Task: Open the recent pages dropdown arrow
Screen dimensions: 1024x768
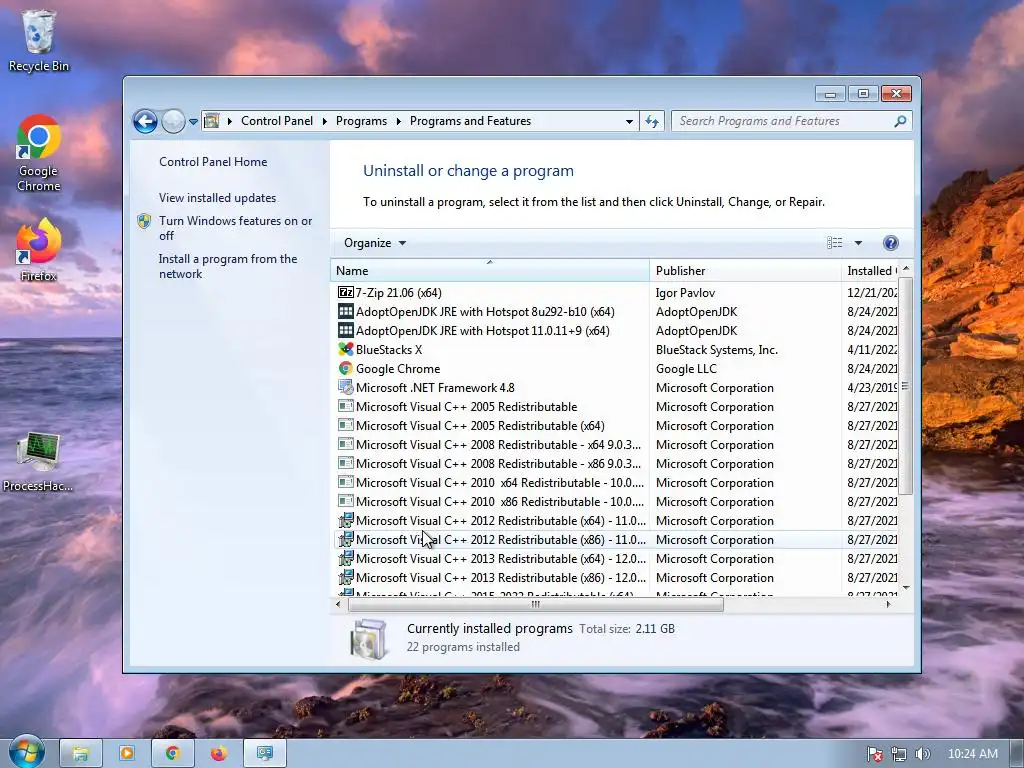Action: coord(193,121)
